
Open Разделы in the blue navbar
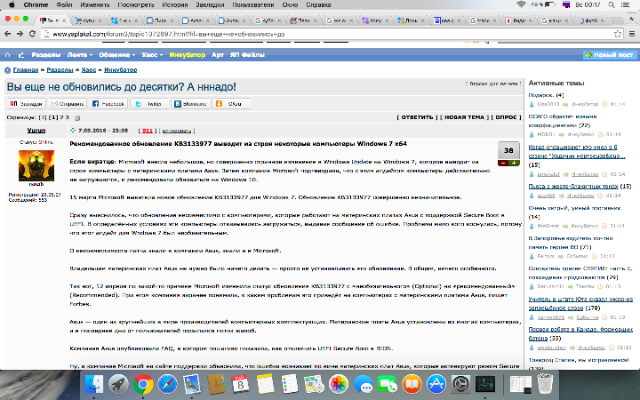coord(46,55)
